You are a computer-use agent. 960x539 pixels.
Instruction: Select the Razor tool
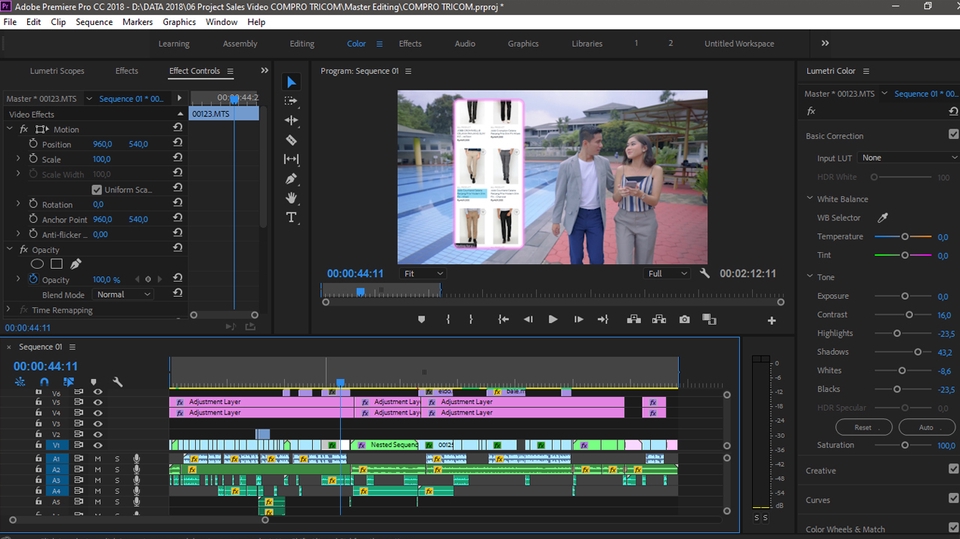pyautogui.click(x=291, y=140)
